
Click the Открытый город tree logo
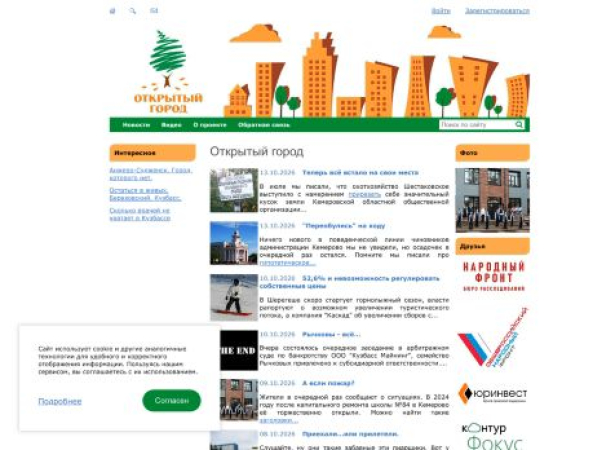point(168,72)
